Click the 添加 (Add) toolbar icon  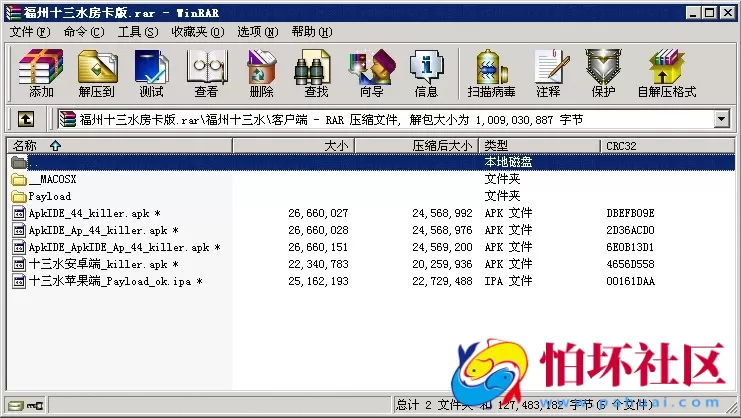[41, 73]
